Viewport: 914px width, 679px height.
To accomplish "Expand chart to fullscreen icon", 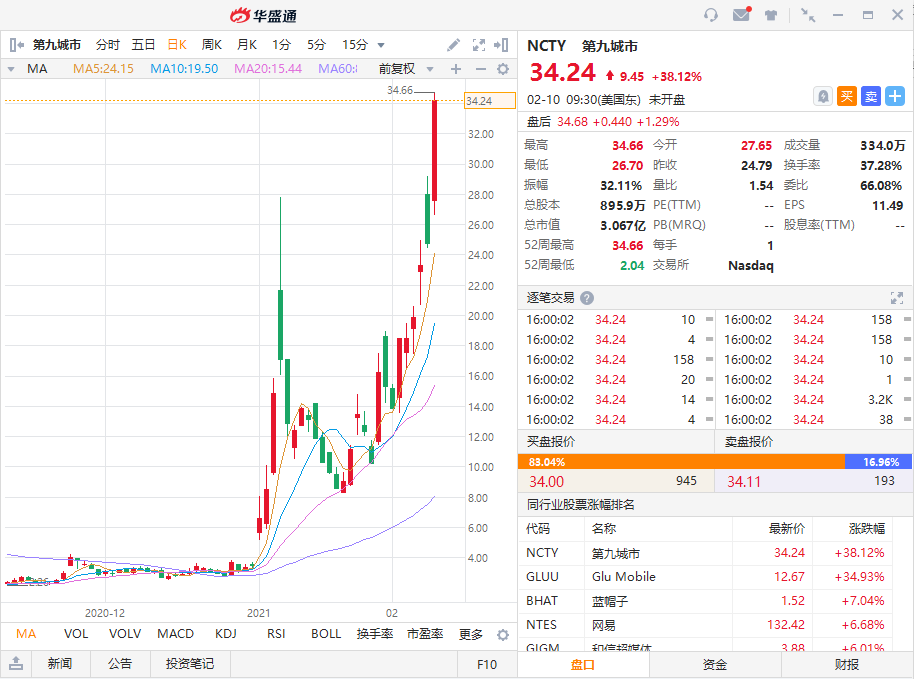I will 479,45.
